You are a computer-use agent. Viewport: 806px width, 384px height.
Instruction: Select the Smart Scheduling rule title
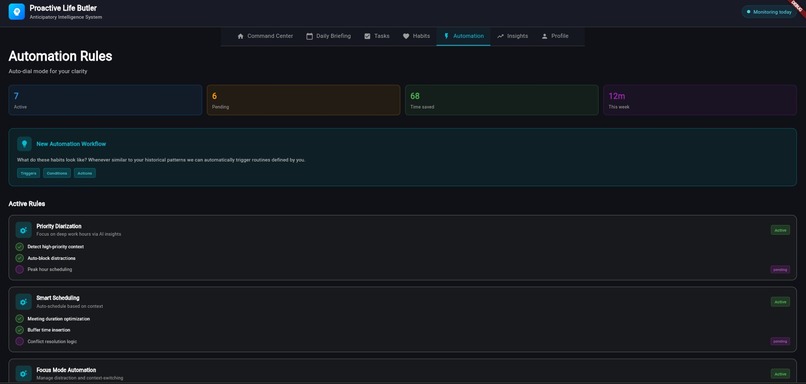point(58,298)
